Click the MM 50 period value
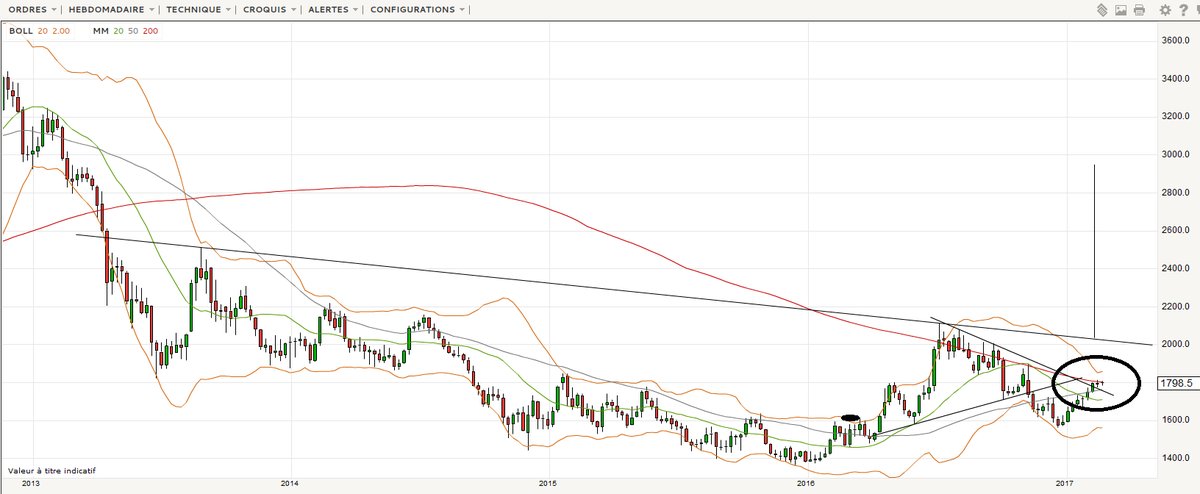The width and height of the screenshot is (1200, 494). coord(131,31)
